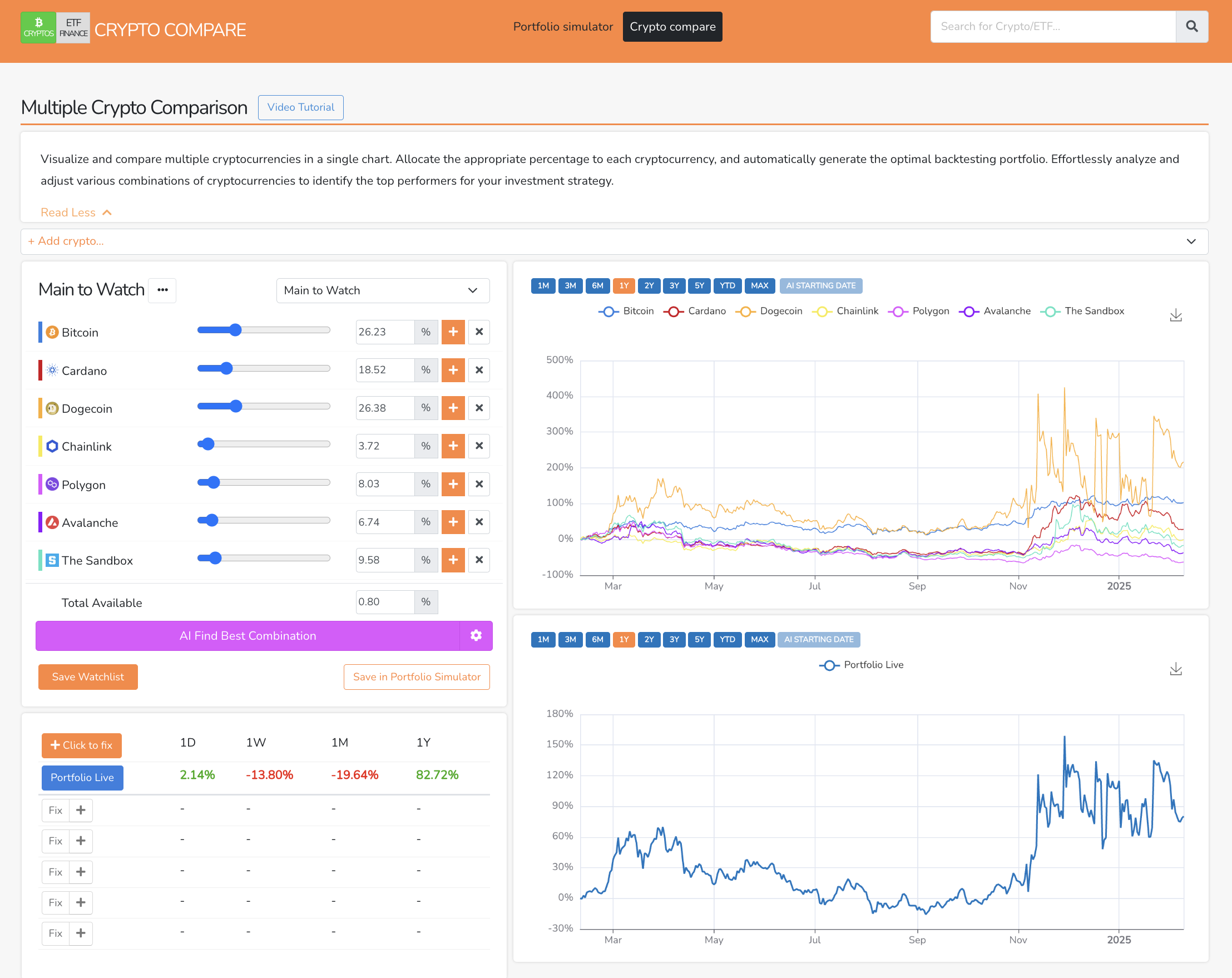Click AI Starting Date on comparison chart
The width and height of the screenshot is (1232, 978).
(820, 285)
